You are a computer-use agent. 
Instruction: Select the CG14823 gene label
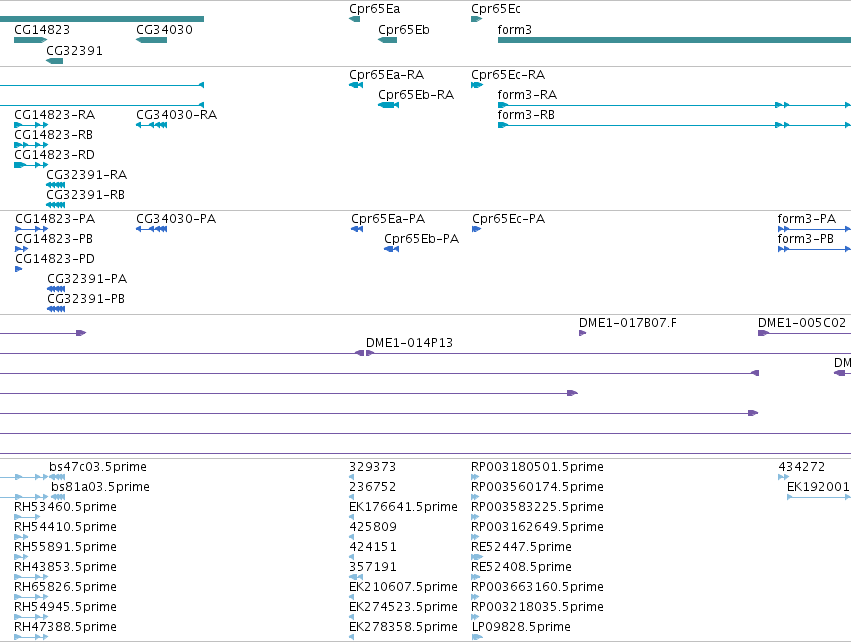(42, 30)
